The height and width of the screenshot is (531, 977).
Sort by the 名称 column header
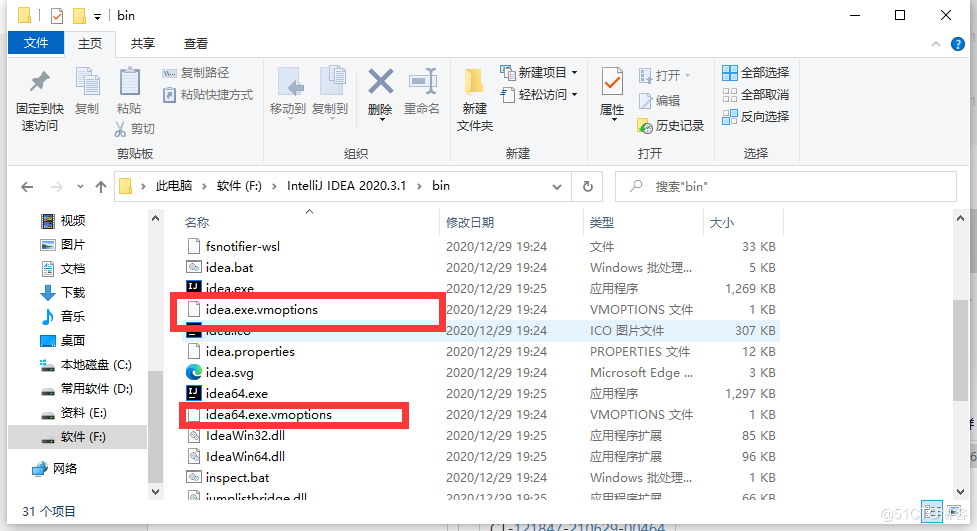[x=198, y=222]
